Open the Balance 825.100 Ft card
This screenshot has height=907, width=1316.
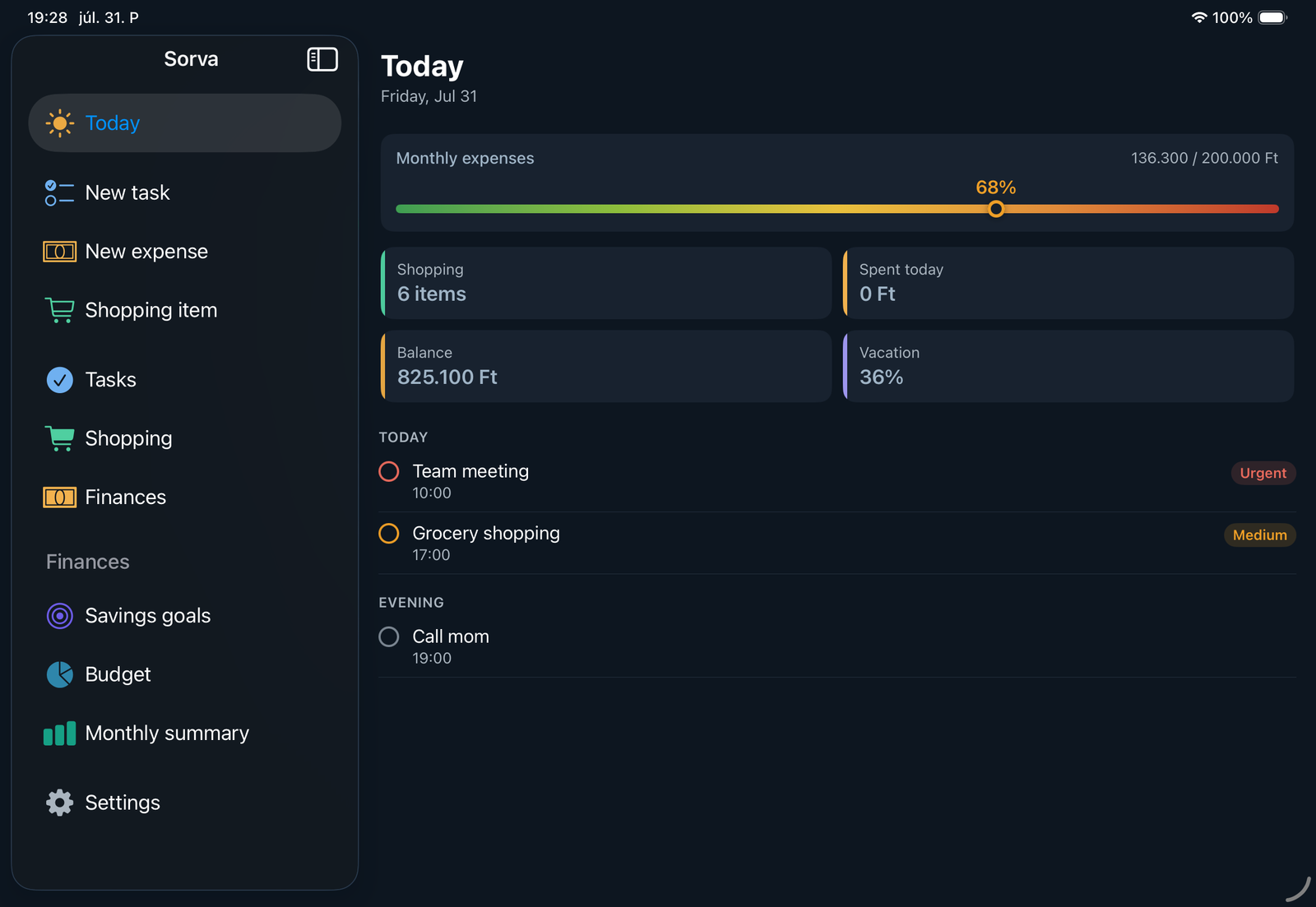click(606, 366)
